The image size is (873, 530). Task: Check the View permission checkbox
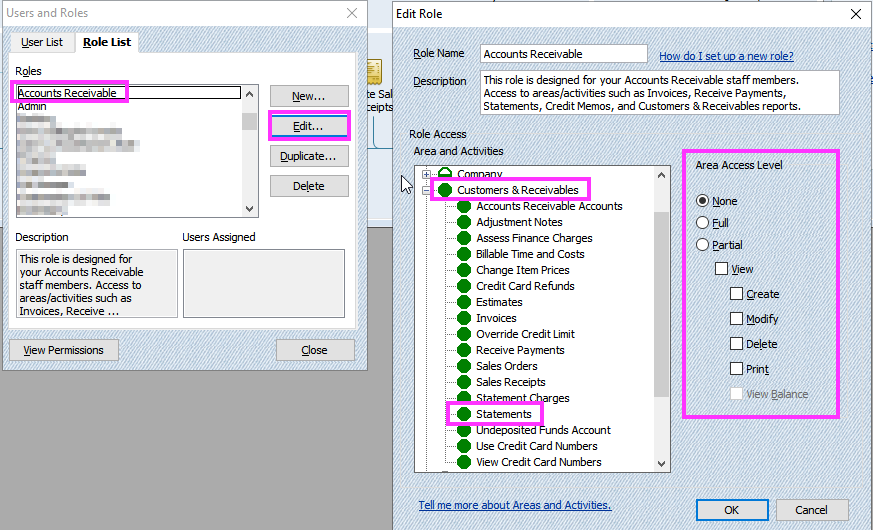(722, 269)
